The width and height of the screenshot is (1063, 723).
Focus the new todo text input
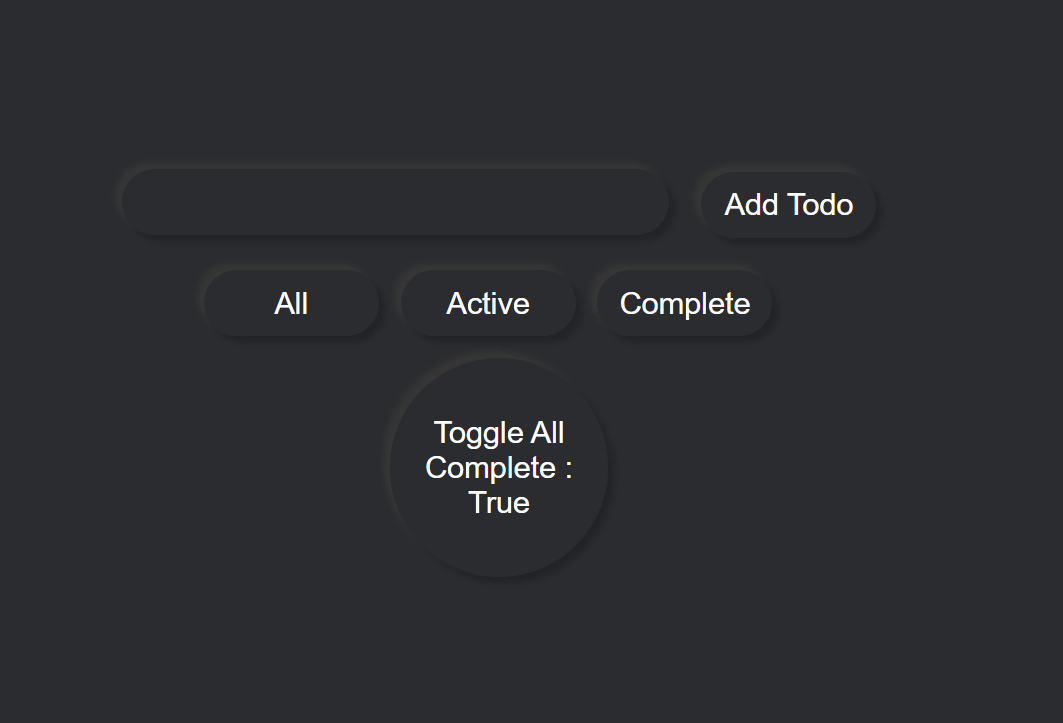395,202
